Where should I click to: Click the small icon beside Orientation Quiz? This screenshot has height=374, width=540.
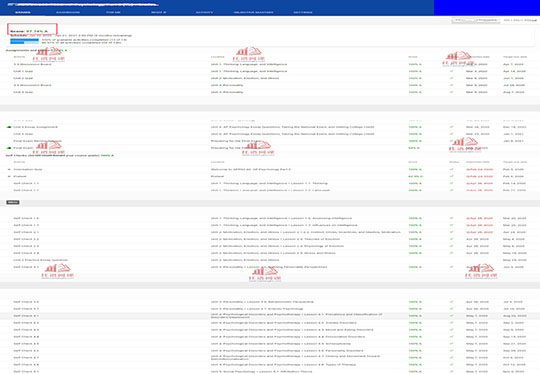coord(9,169)
